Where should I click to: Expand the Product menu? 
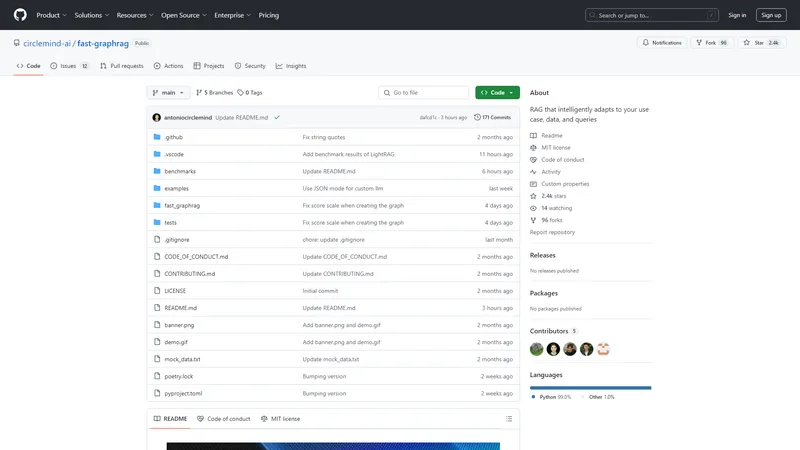point(52,15)
